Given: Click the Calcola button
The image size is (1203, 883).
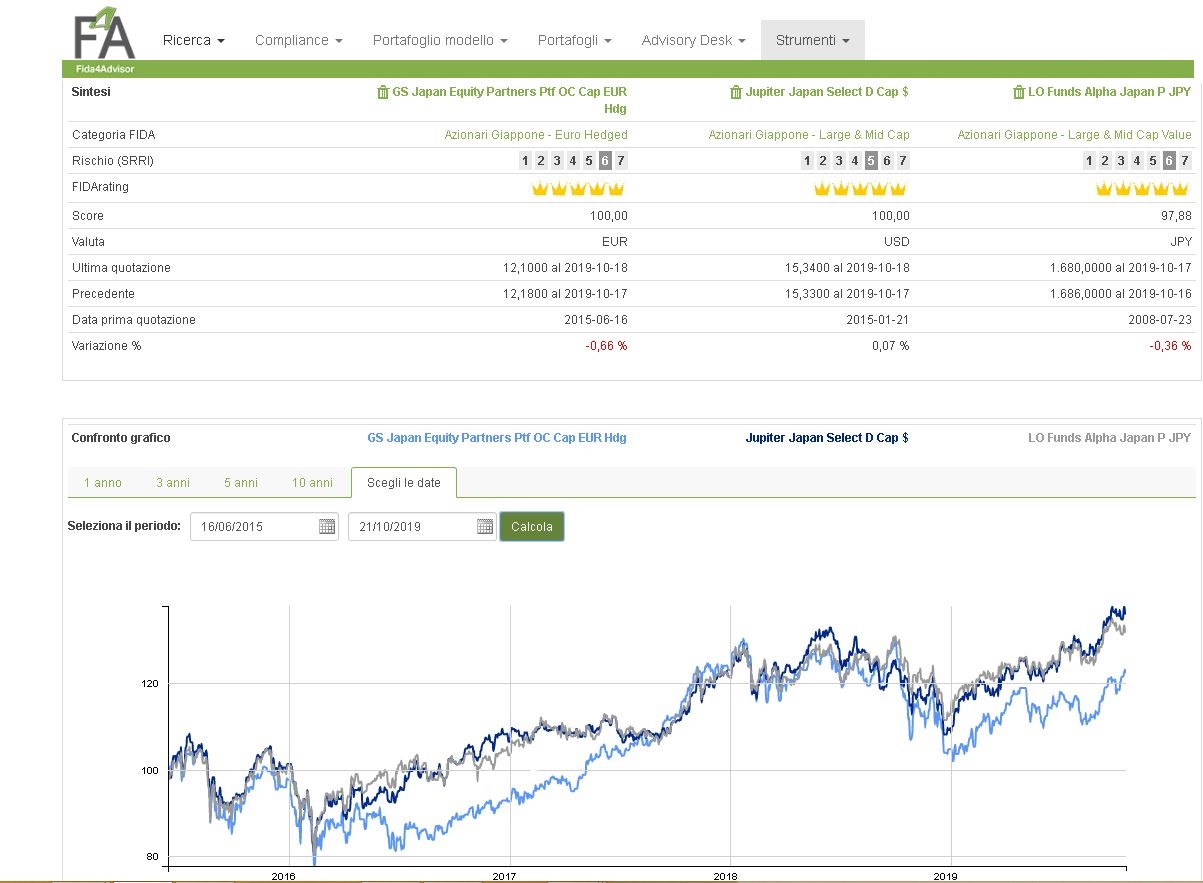Looking at the screenshot, I should [x=532, y=527].
